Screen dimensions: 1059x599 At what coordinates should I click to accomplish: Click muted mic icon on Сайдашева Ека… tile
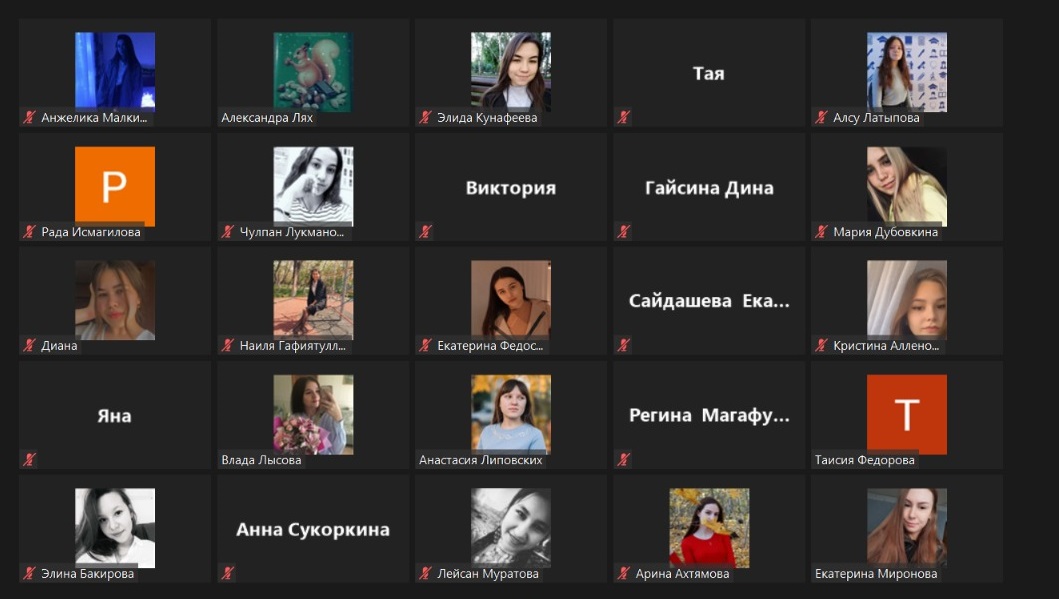click(x=623, y=346)
